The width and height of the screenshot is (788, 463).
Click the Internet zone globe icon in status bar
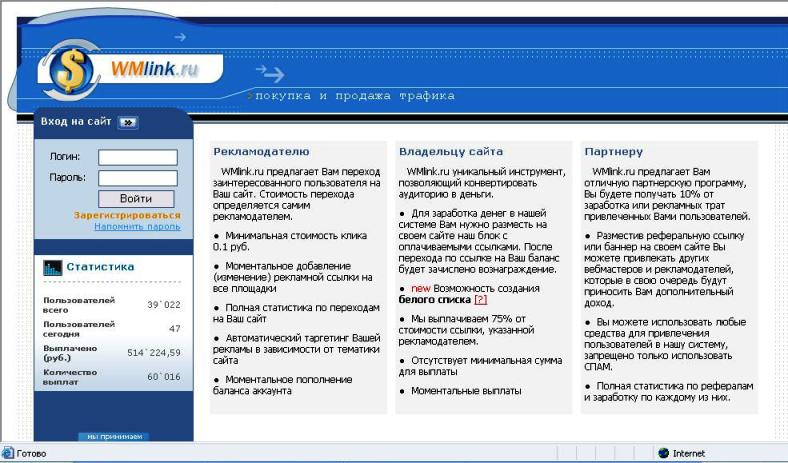click(x=664, y=453)
